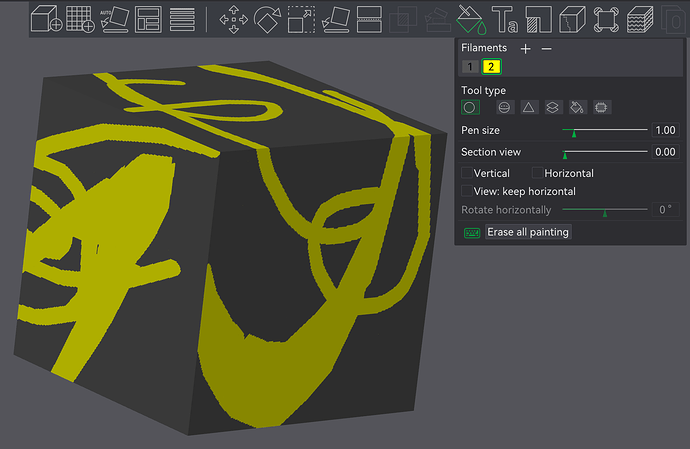690x449 pixels.
Task: Click the Add cube primitive icon
Action: click(x=46, y=19)
